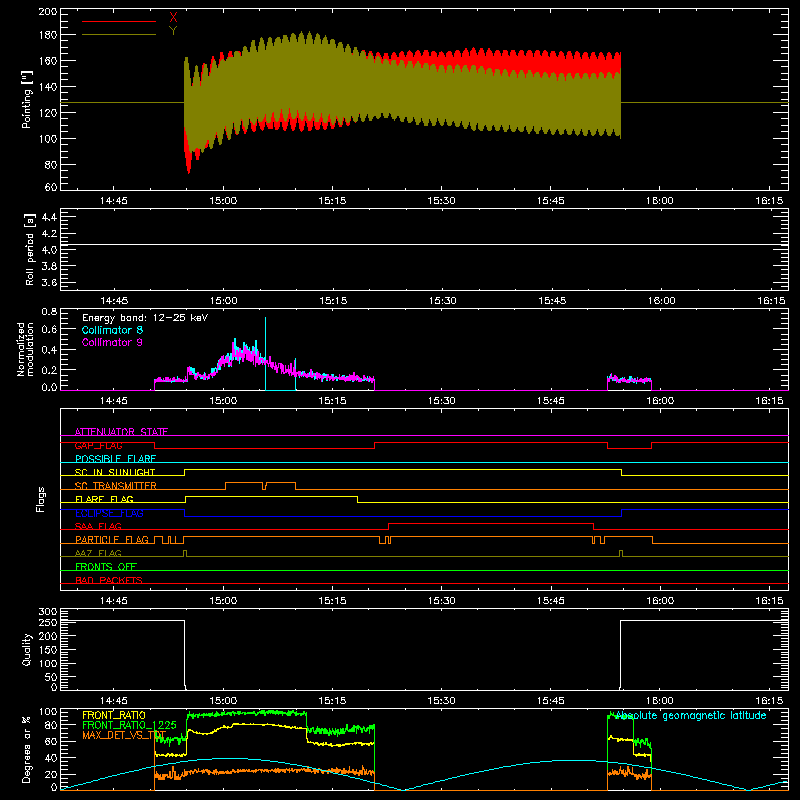Click the 14:45 tick label under Roll period plot

coord(114,301)
